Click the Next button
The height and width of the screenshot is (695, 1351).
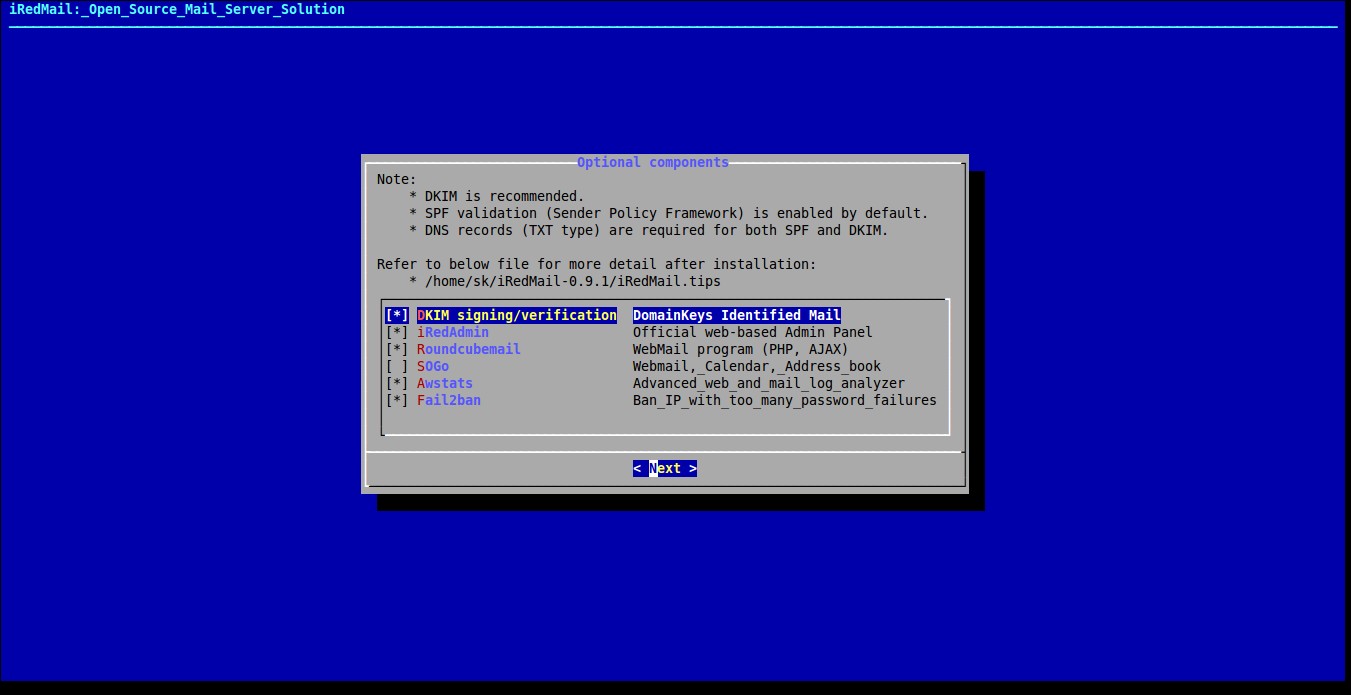tap(665, 468)
